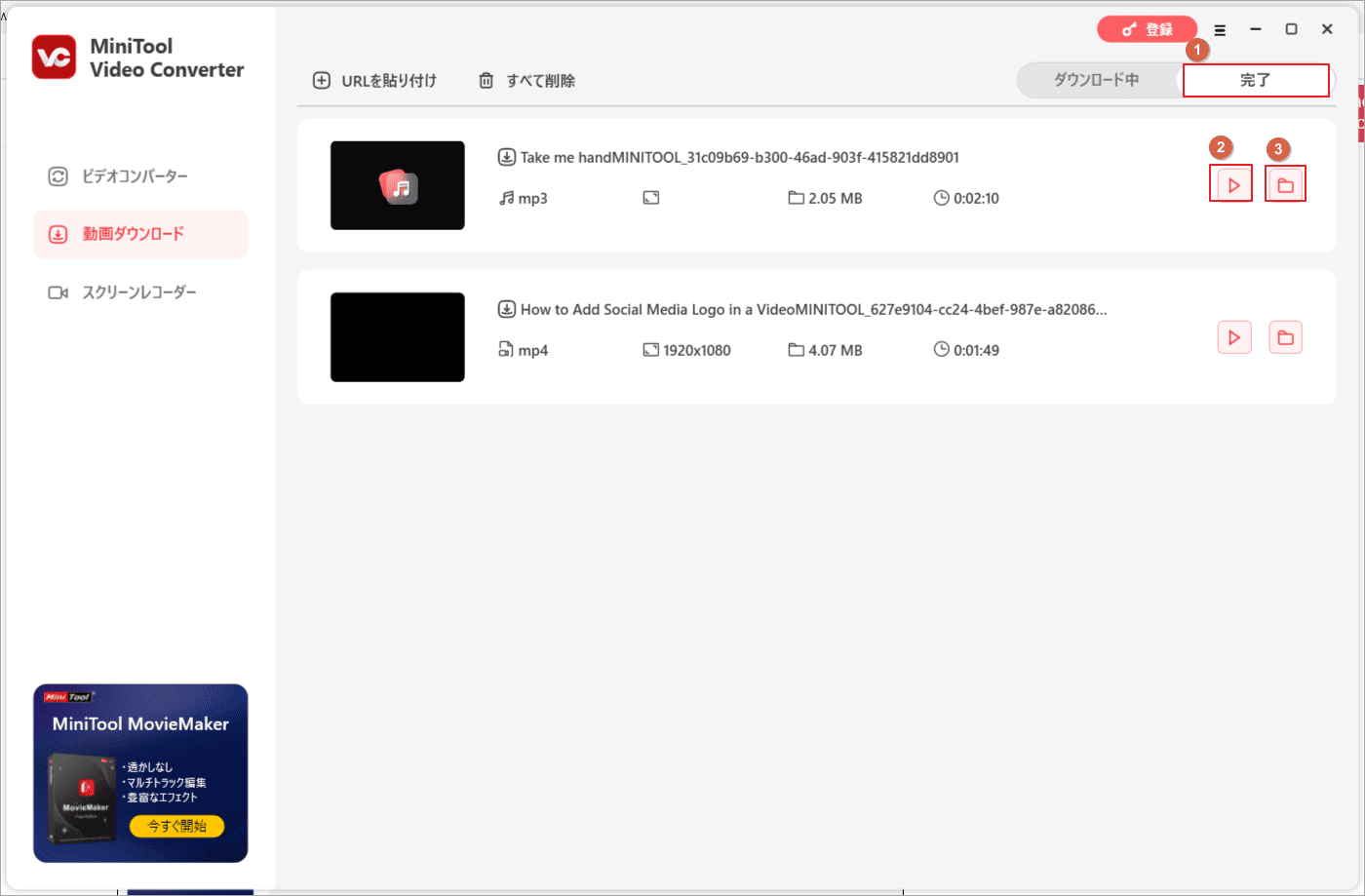Click the Take me hand file name text
This screenshot has width=1365, height=896.
740,157
